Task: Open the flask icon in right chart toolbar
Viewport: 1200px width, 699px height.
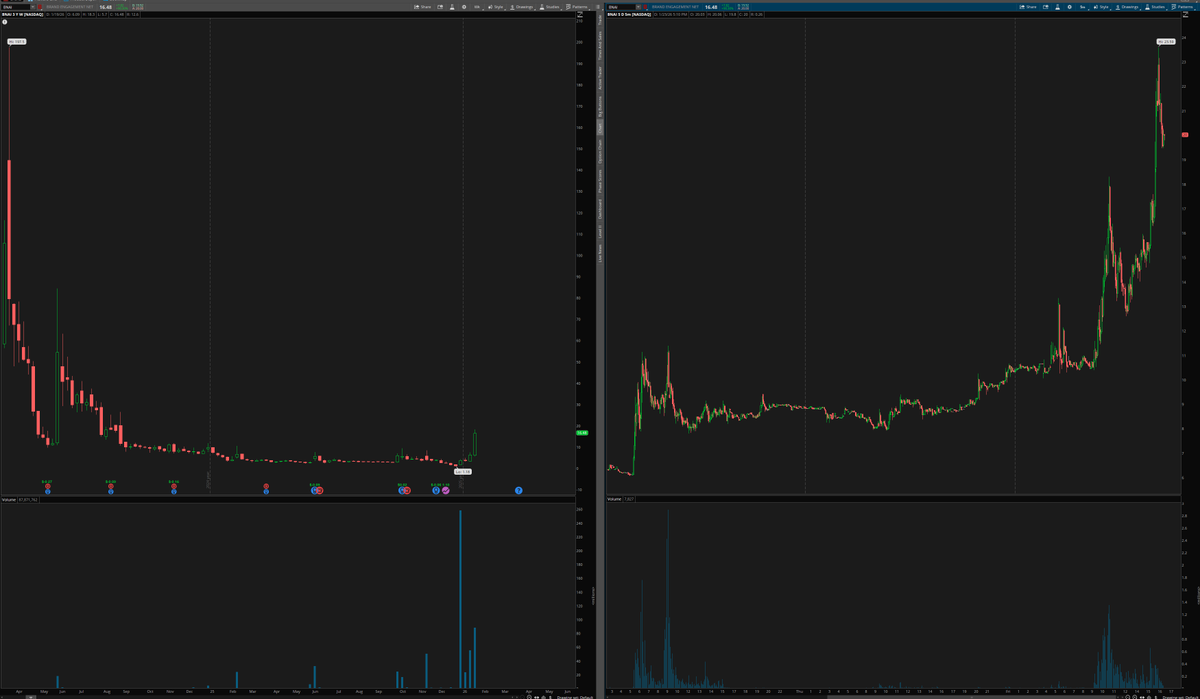Action: point(1057,7)
